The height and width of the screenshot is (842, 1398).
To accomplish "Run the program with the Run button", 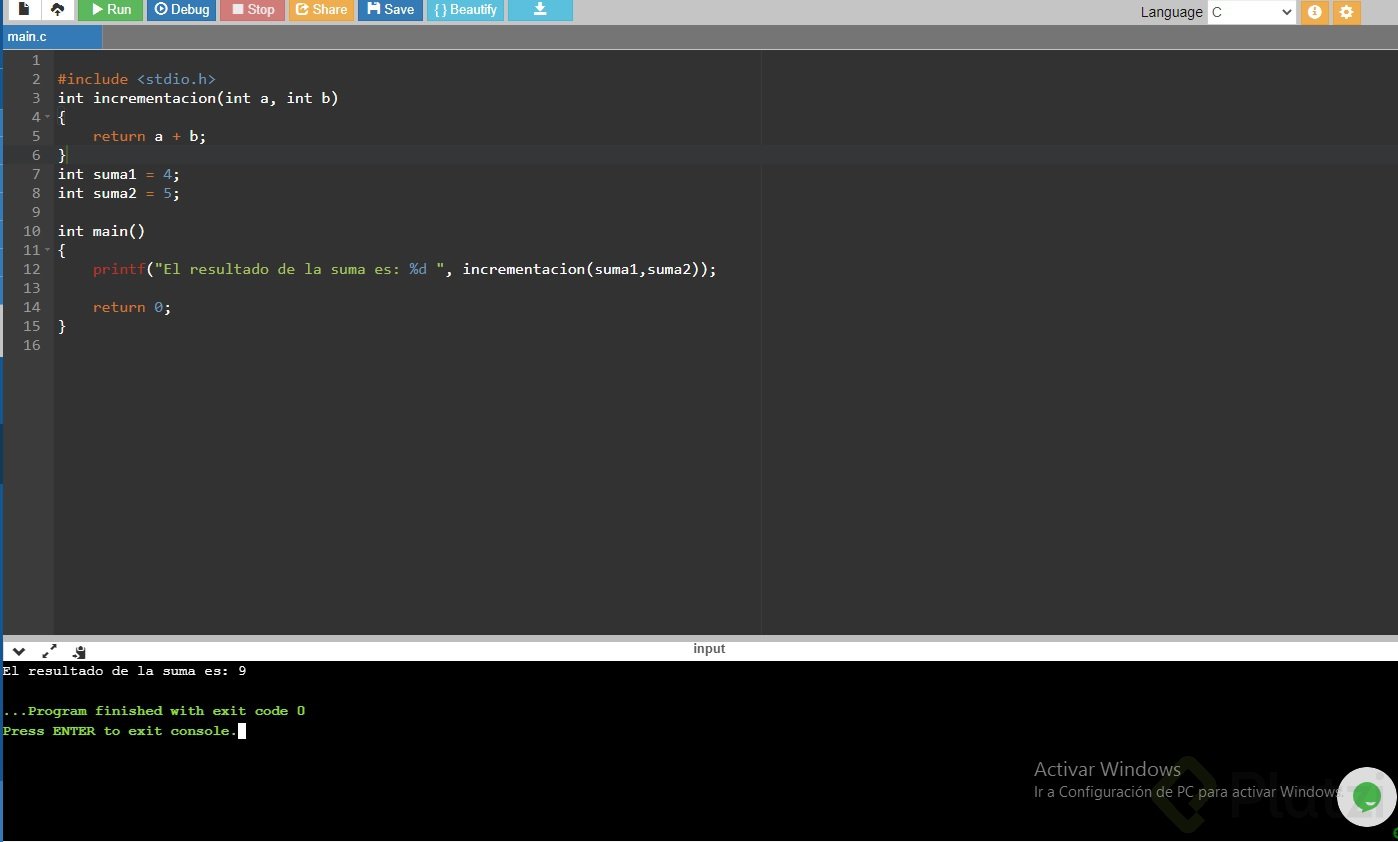I will point(110,10).
